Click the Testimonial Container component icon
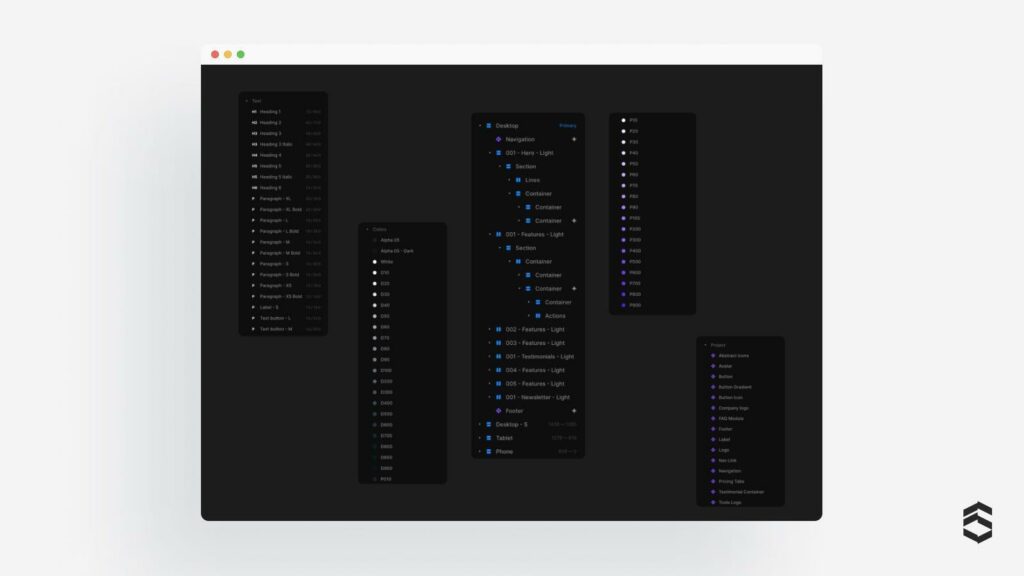1024x576 pixels. click(712, 492)
